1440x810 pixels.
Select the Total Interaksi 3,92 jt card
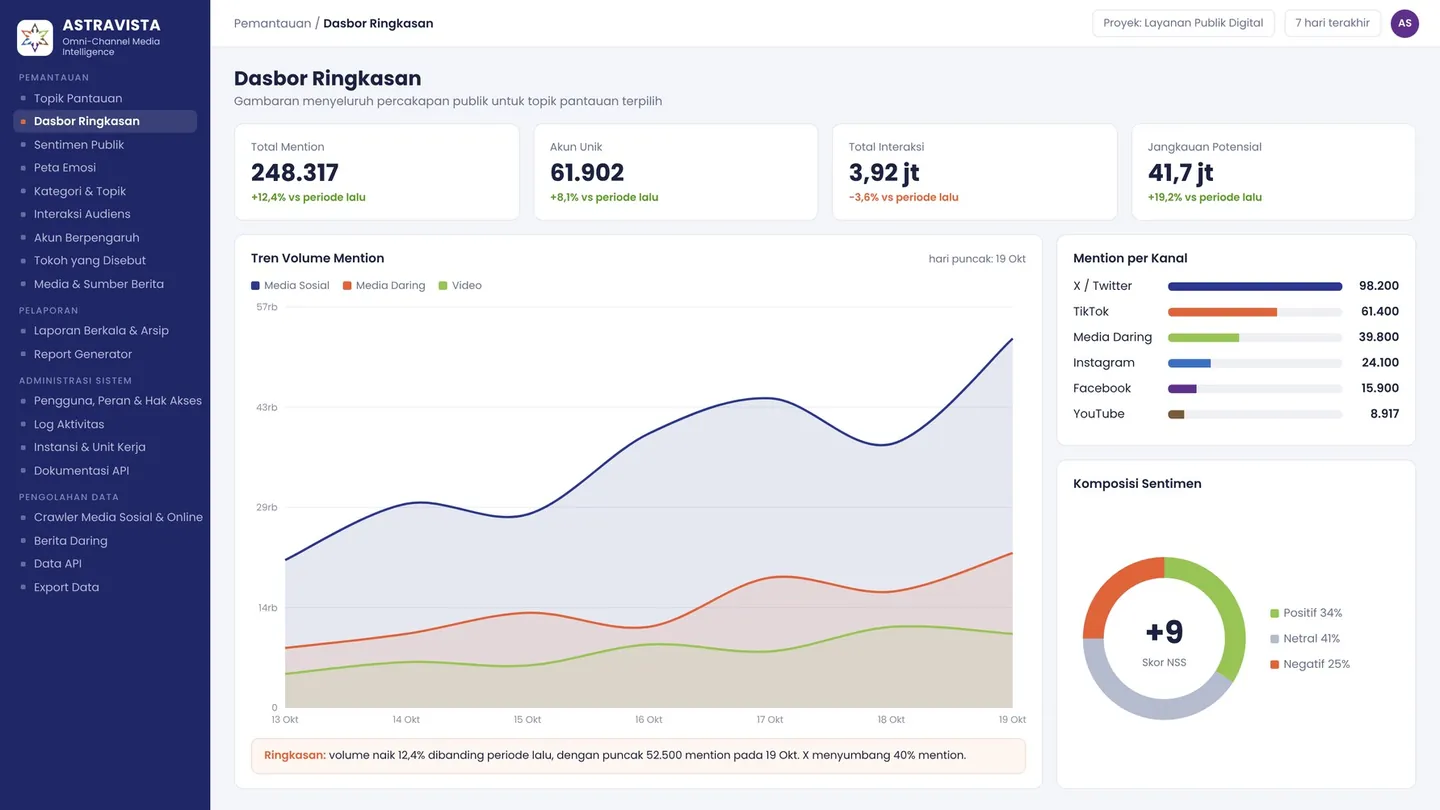975,172
